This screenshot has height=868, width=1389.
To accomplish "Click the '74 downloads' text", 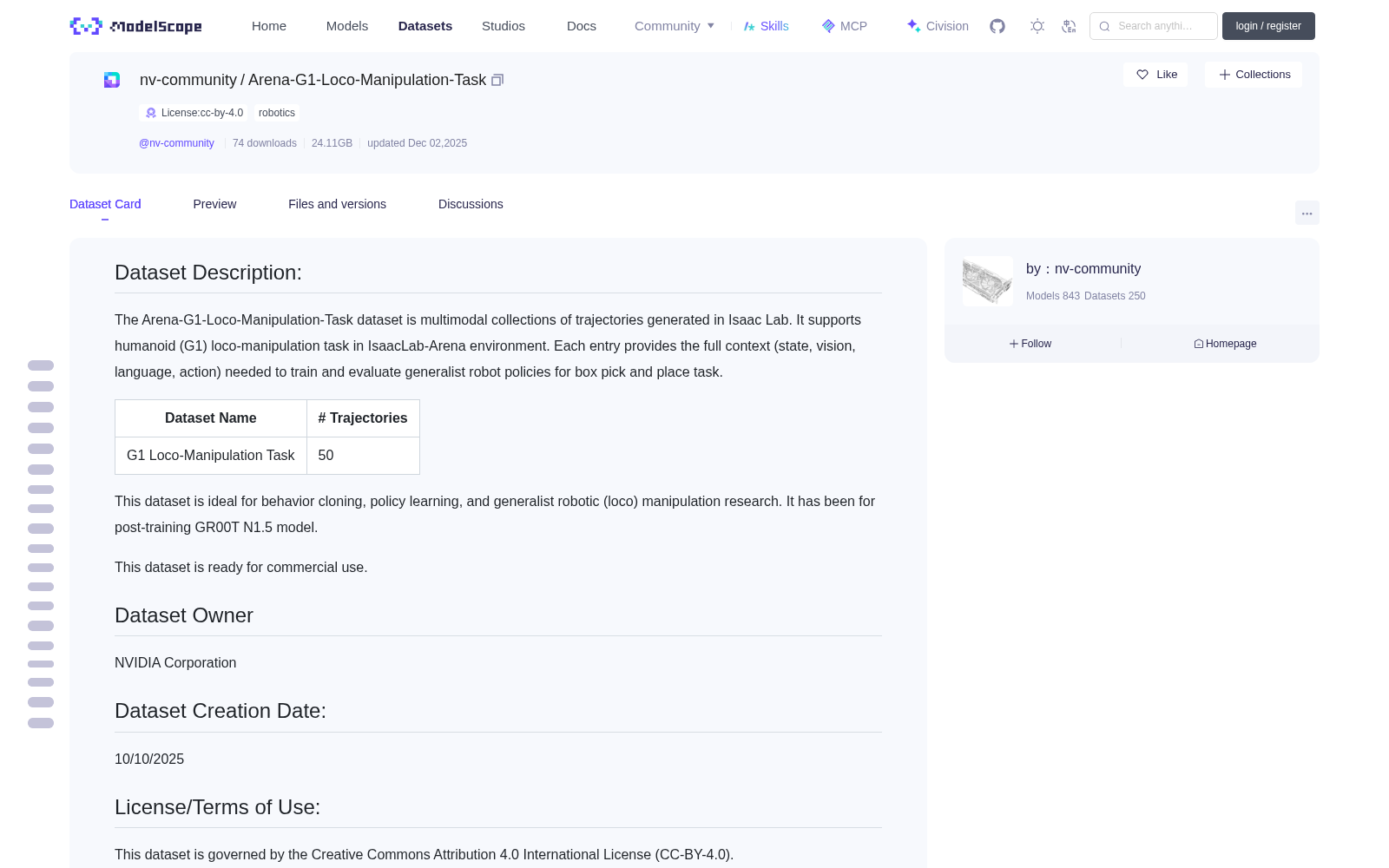I will (265, 143).
